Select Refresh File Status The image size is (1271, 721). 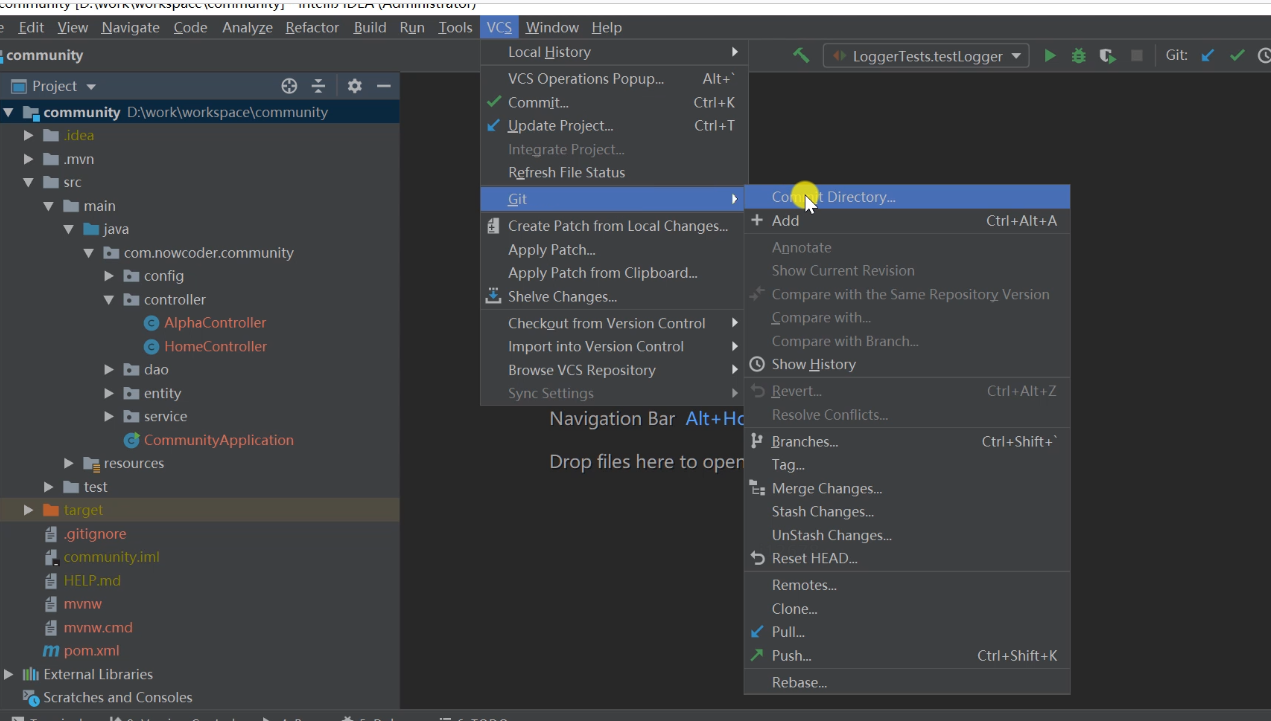coord(614,172)
